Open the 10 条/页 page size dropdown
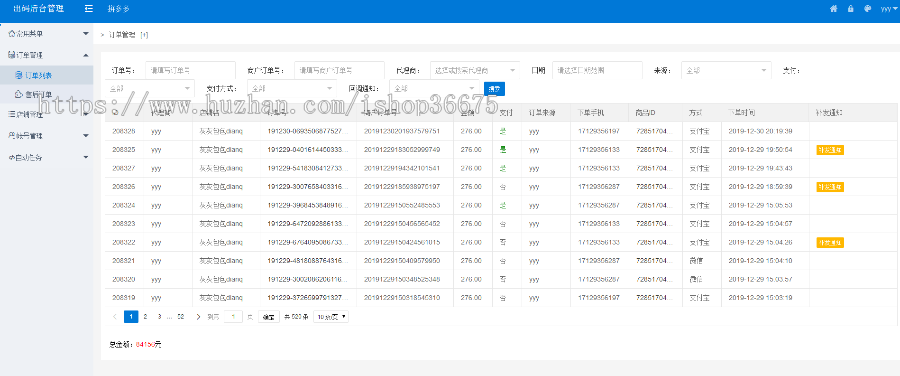 click(331, 316)
